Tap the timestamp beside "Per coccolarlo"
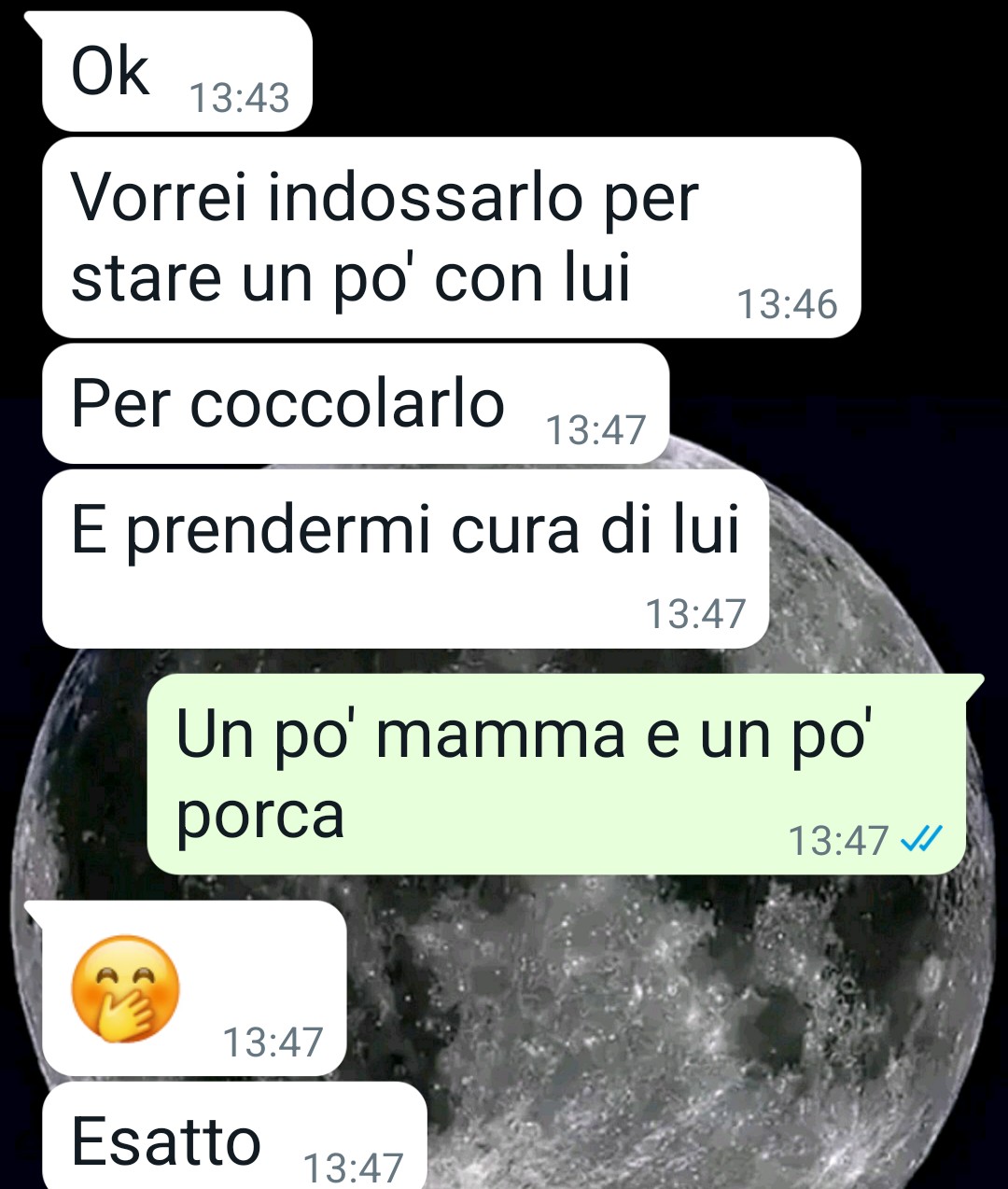 point(595,430)
